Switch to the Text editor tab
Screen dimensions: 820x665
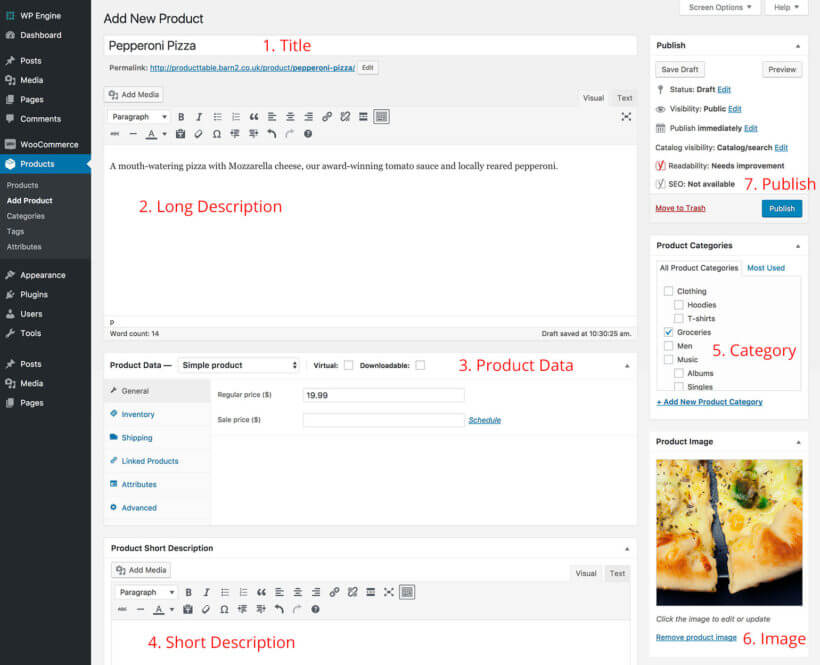click(x=624, y=98)
